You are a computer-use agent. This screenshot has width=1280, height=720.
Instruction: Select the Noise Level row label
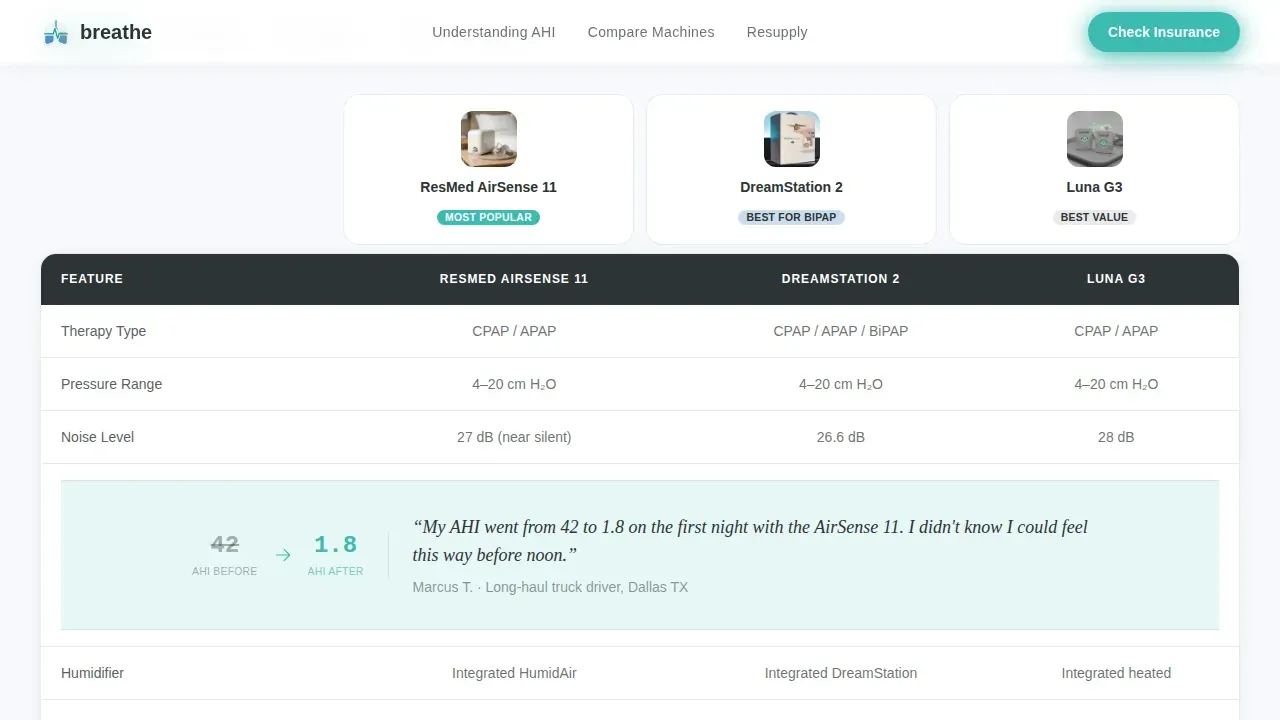(x=97, y=437)
